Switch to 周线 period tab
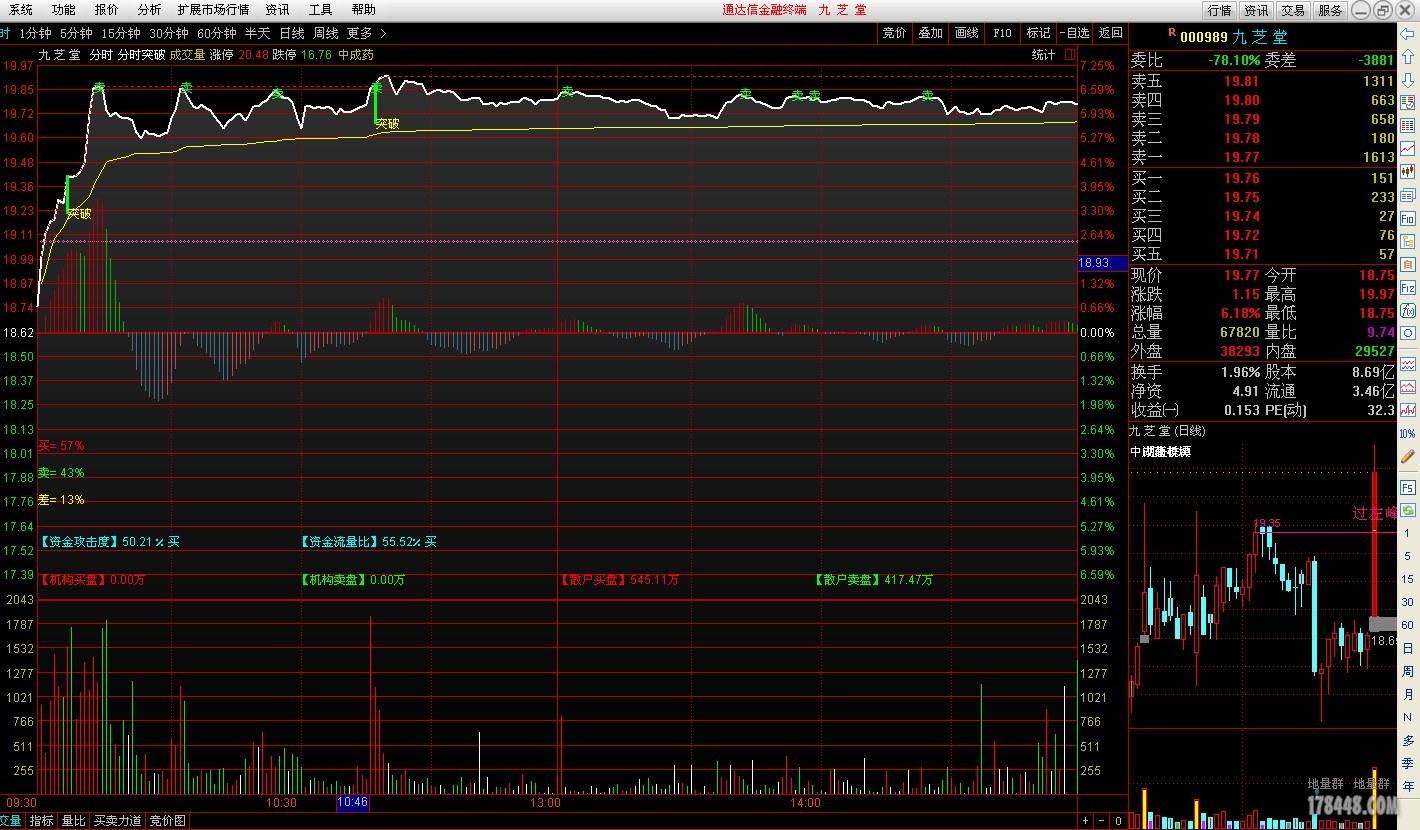Screen dimensions: 1420x830 coord(326,33)
